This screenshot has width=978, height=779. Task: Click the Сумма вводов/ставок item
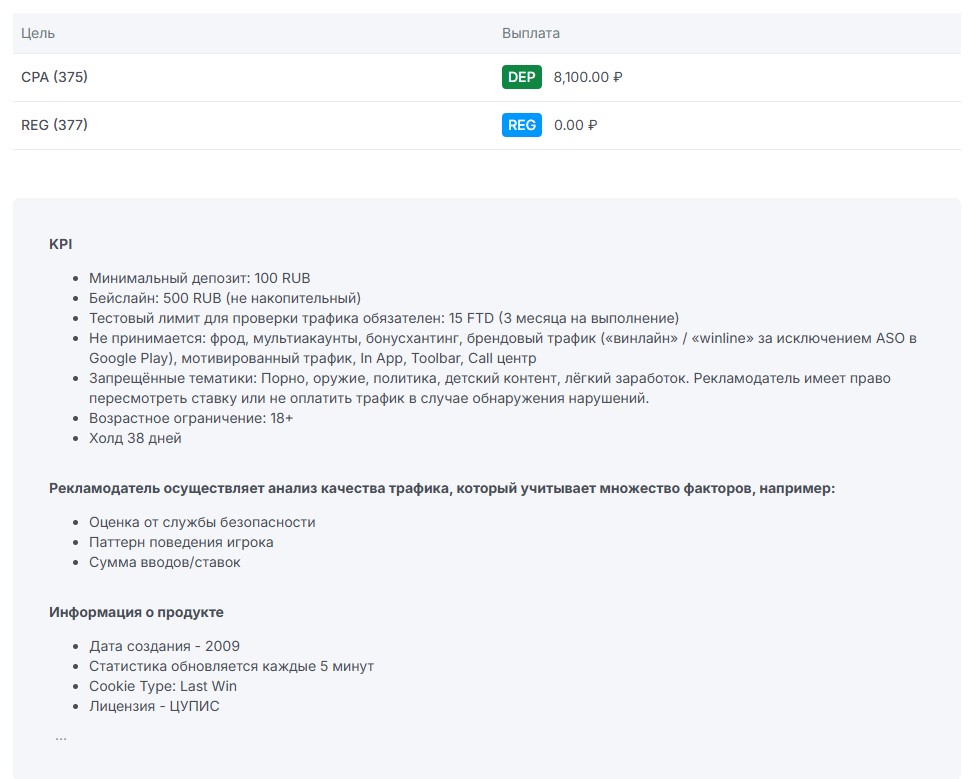pos(165,562)
